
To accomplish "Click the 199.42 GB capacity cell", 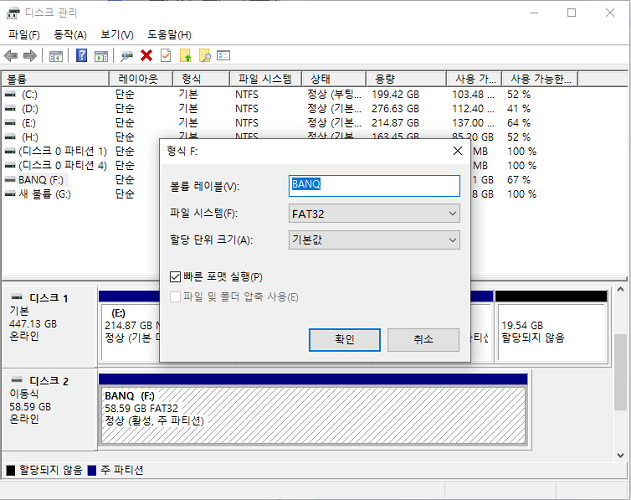I will click(x=395, y=95).
